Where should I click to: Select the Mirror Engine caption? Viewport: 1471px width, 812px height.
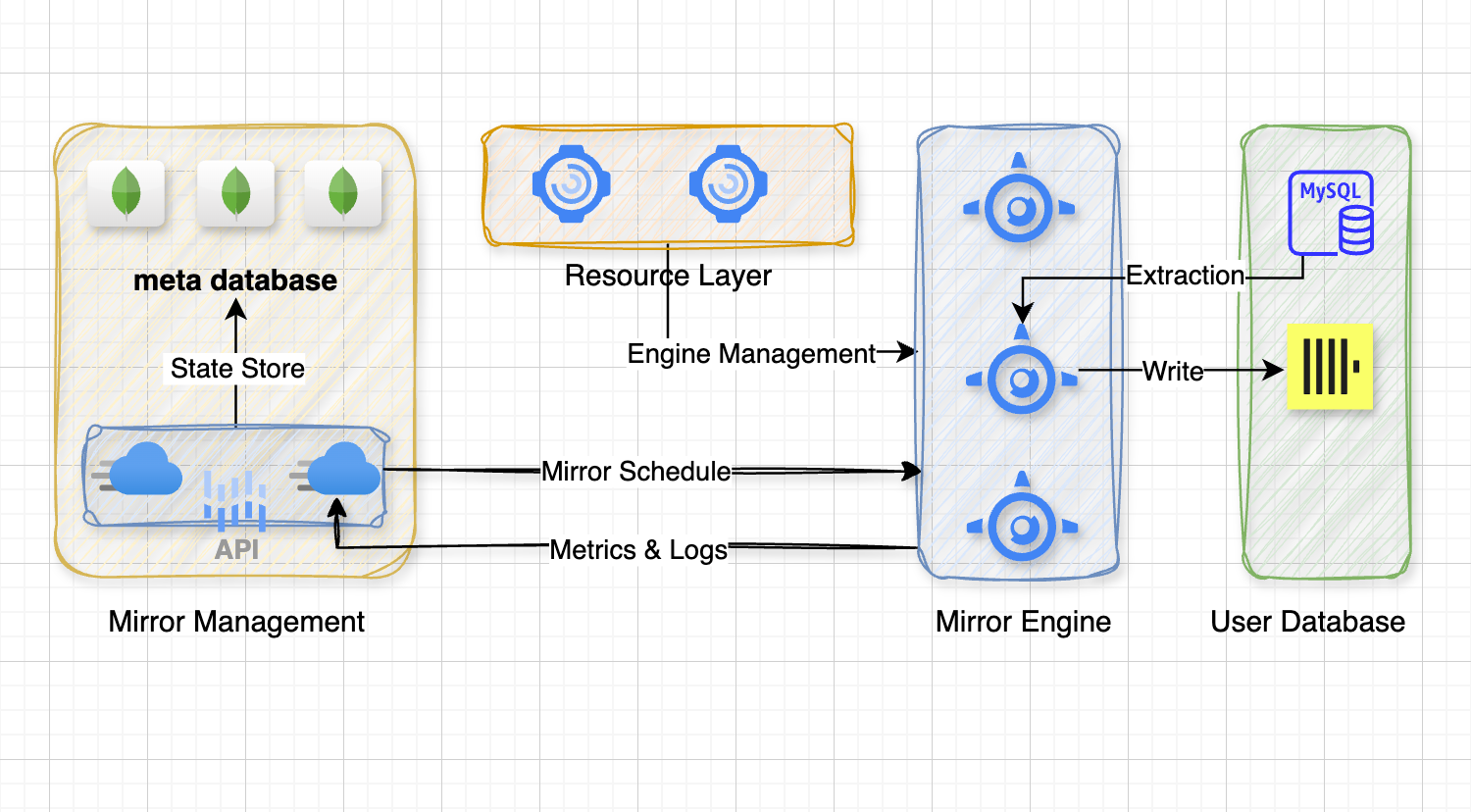pyautogui.click(x=1023, y=622)
